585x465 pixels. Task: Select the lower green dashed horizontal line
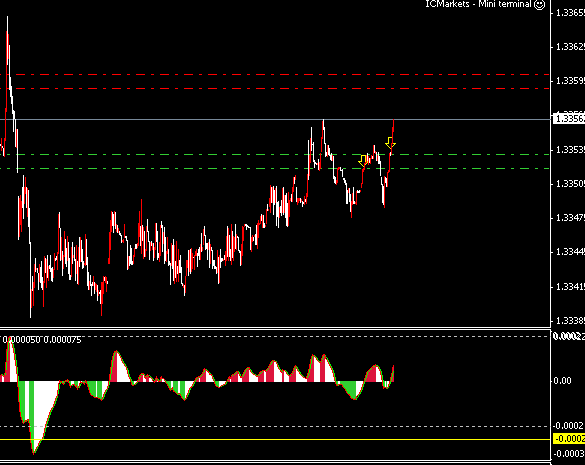pyautogui.click(x=275, y=168)
